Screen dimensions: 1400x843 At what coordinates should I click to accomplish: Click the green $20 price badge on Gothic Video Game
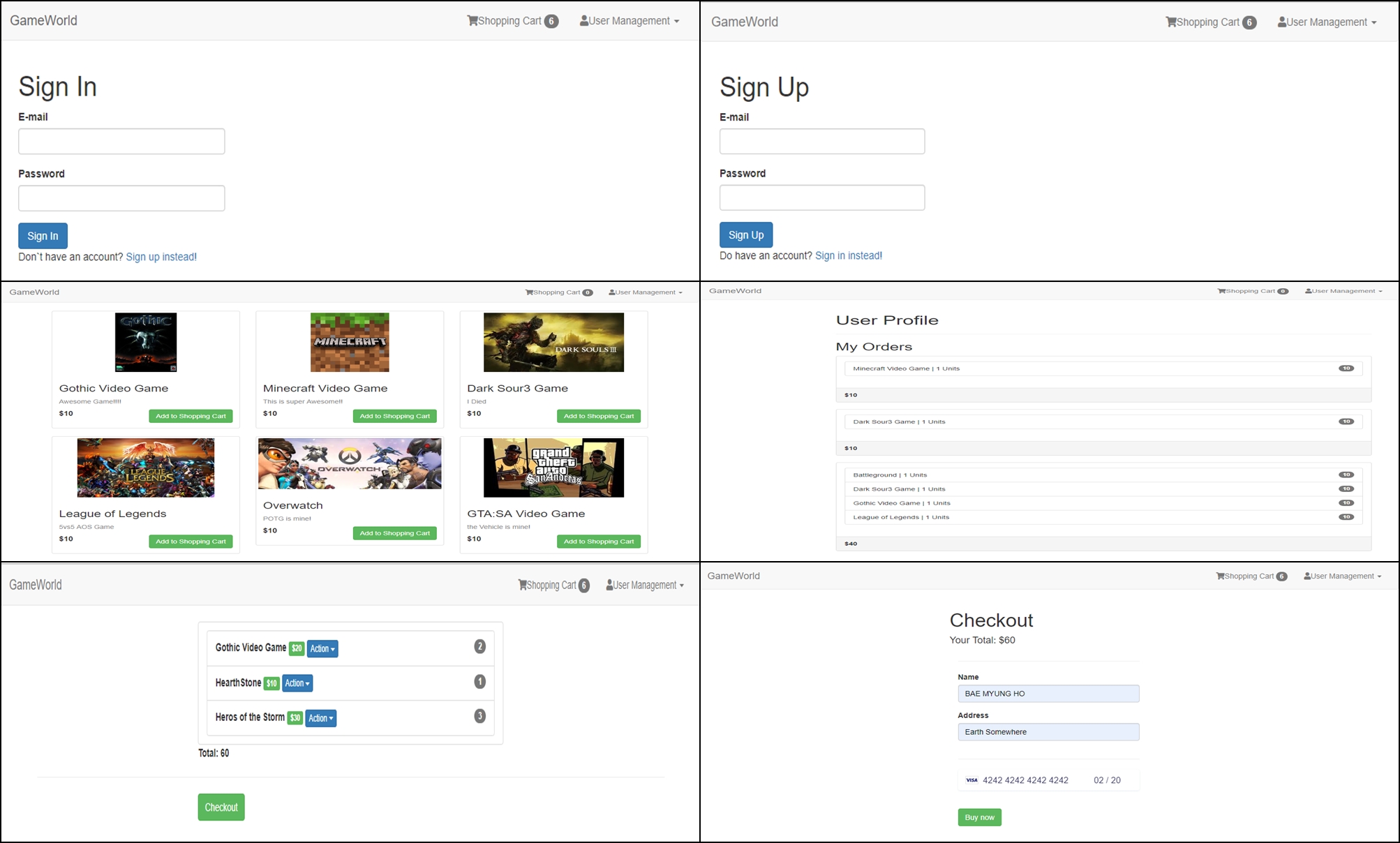coord(297,648)
